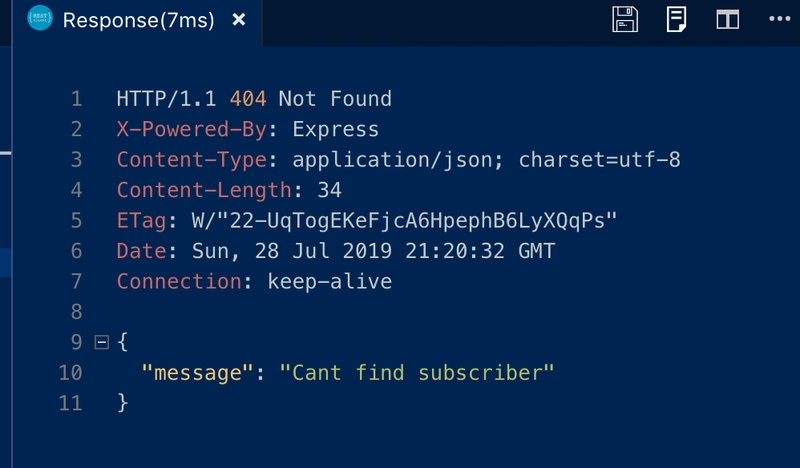Click the X-Powered-By header name
The height and width of the screenshot is (468, 800).
(191, 130)
